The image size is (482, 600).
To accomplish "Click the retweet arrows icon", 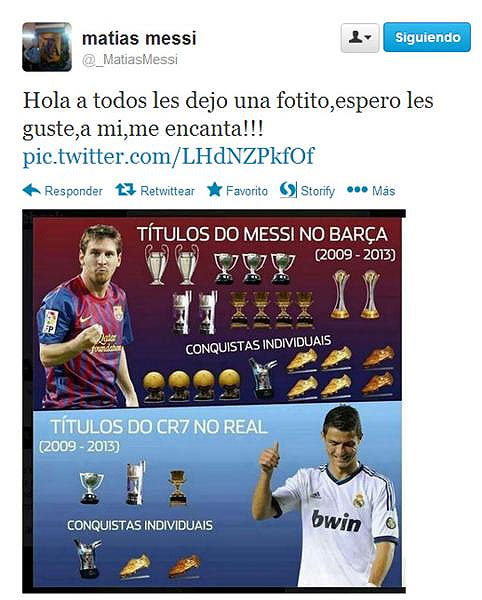I will 125,190.
